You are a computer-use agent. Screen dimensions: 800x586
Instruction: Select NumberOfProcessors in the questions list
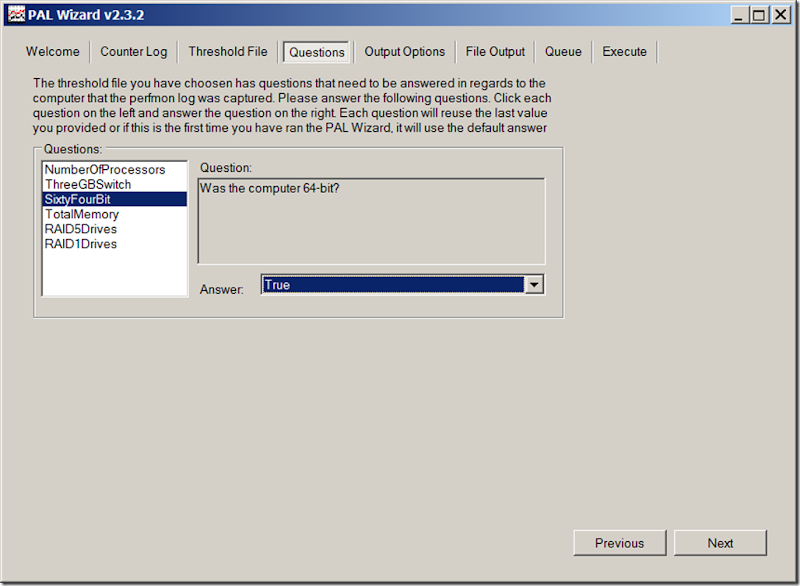[115, 169]
